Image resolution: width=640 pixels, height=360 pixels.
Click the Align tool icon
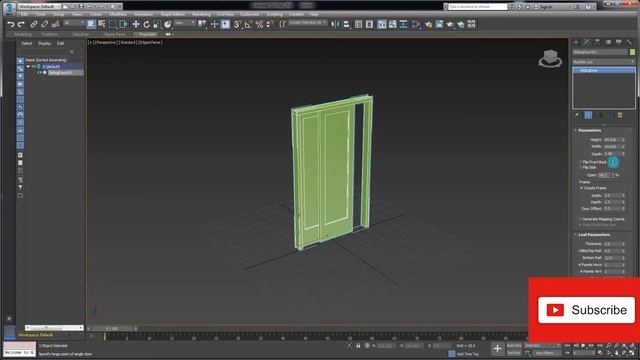coord(347,24)
